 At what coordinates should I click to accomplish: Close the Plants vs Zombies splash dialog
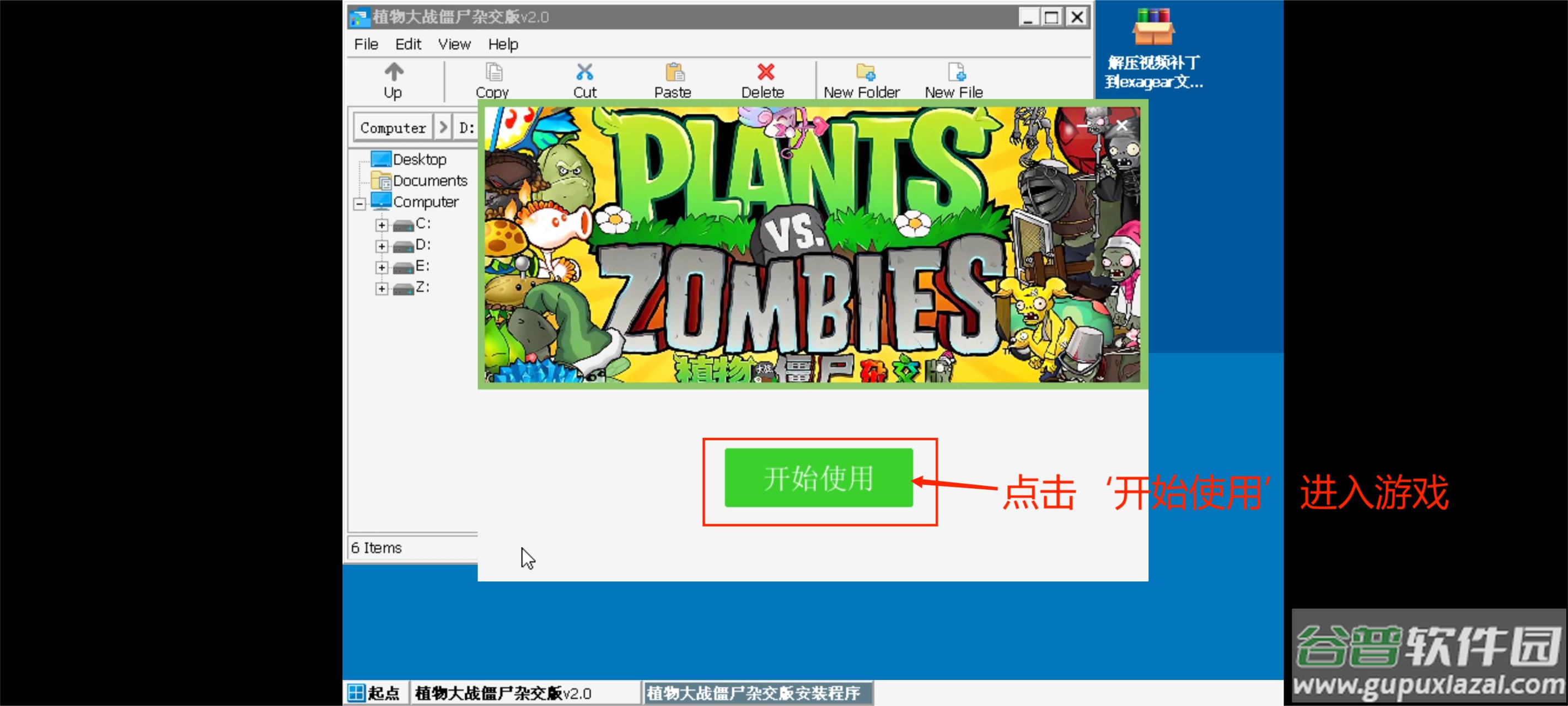pyautogui.click(x=1121, y=126)
